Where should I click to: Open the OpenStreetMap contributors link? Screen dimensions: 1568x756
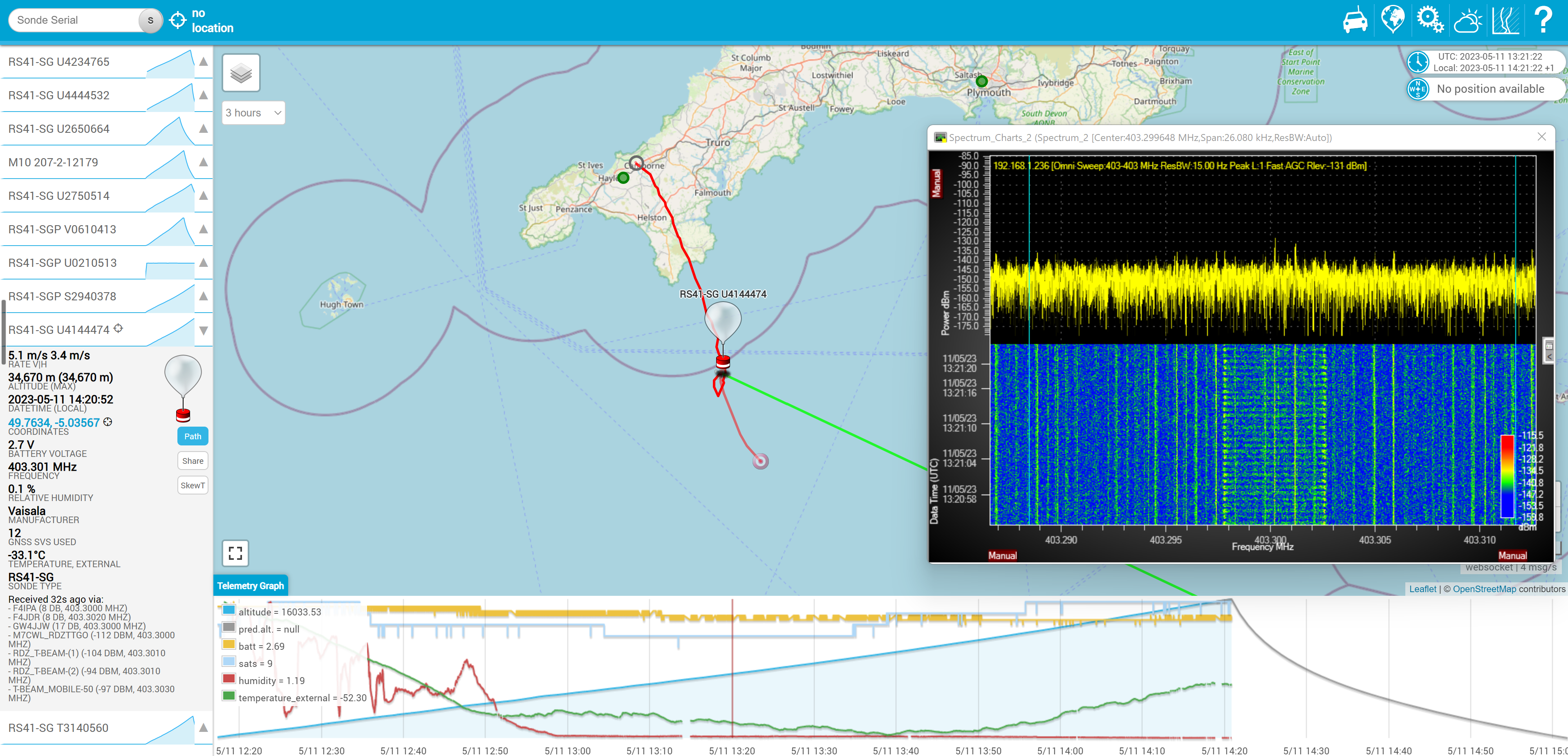pos(1484,588)
